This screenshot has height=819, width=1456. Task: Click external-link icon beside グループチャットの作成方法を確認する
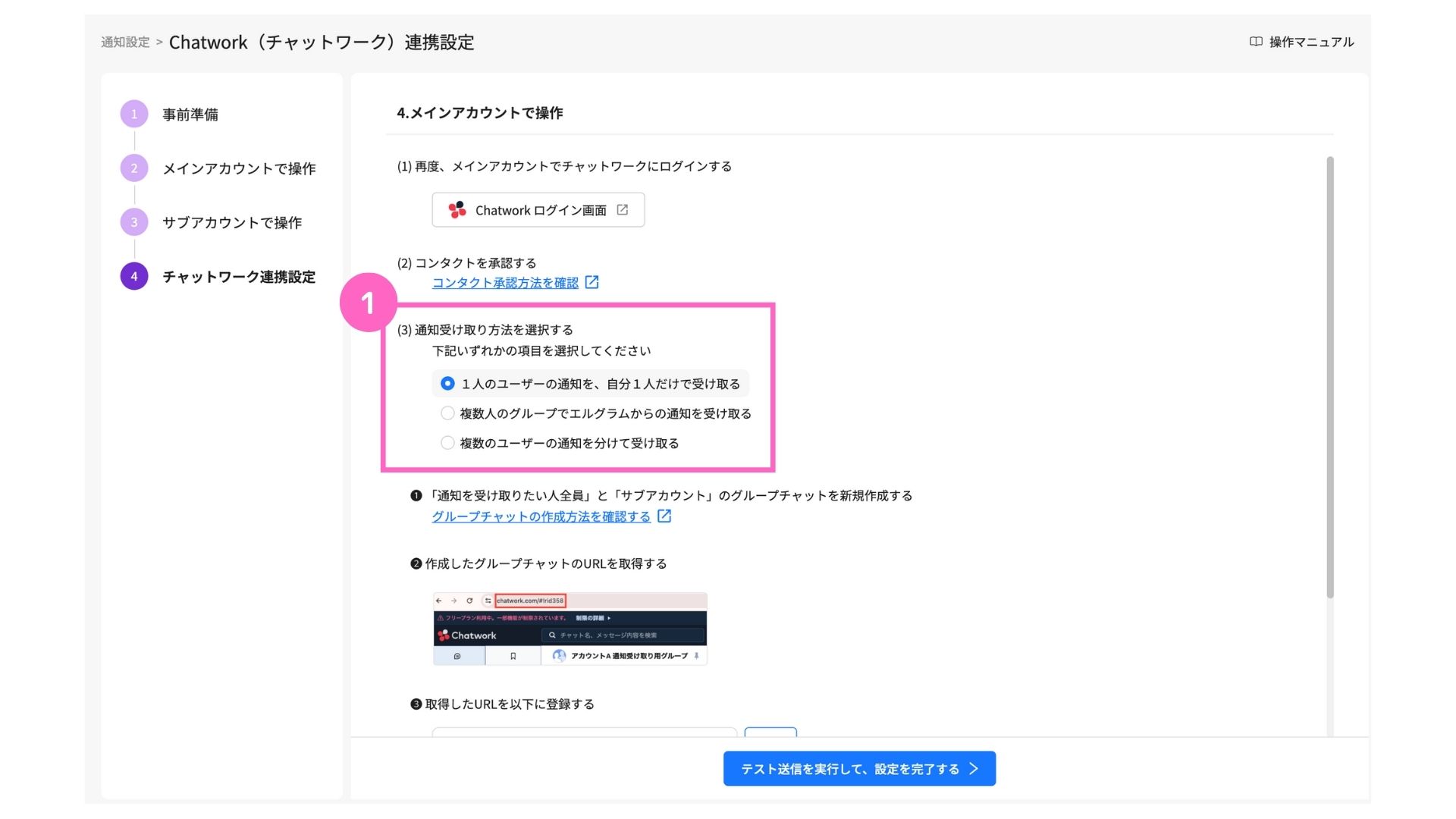click(x=664, y=516)
